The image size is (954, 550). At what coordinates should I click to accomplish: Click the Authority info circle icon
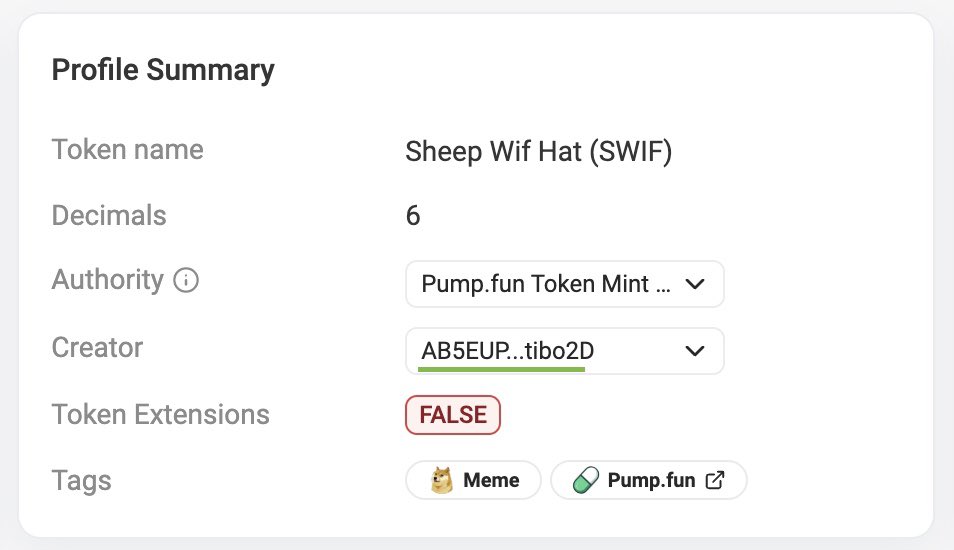(186, 281)
